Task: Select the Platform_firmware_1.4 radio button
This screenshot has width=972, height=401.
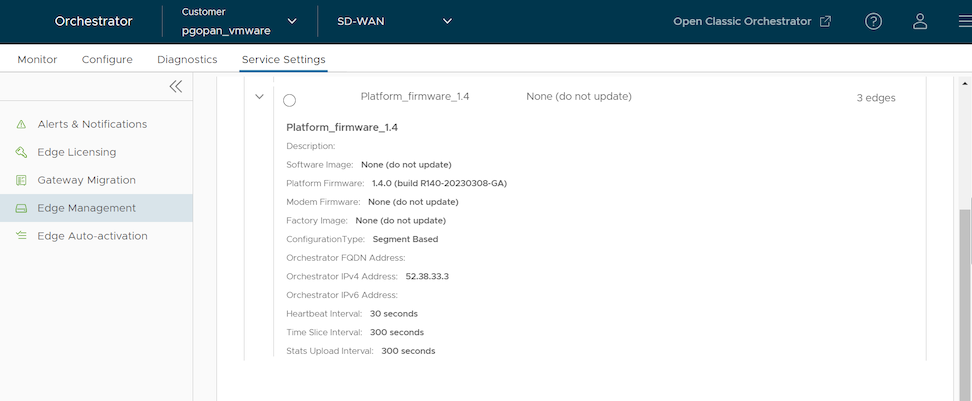Action: click(x=290, y=100)
